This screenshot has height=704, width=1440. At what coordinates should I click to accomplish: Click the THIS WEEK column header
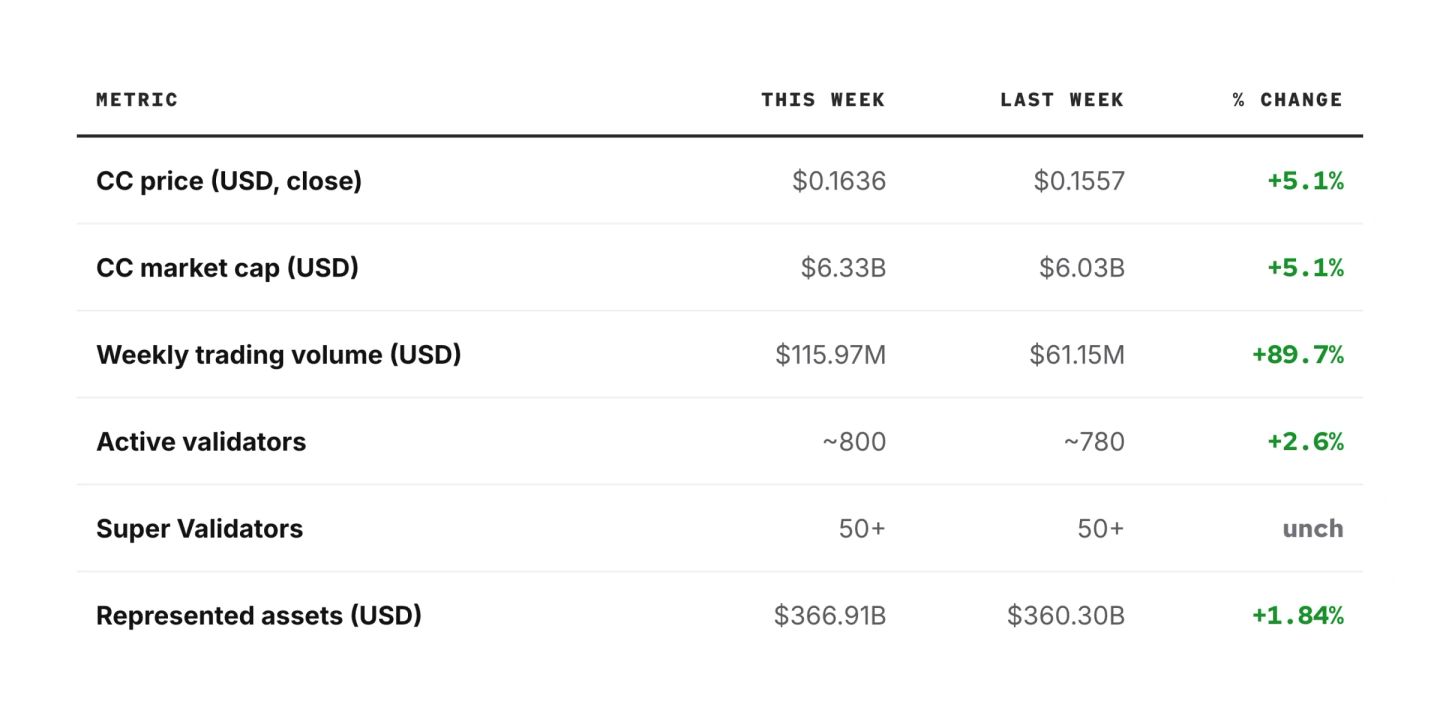(x=823, y=100)
